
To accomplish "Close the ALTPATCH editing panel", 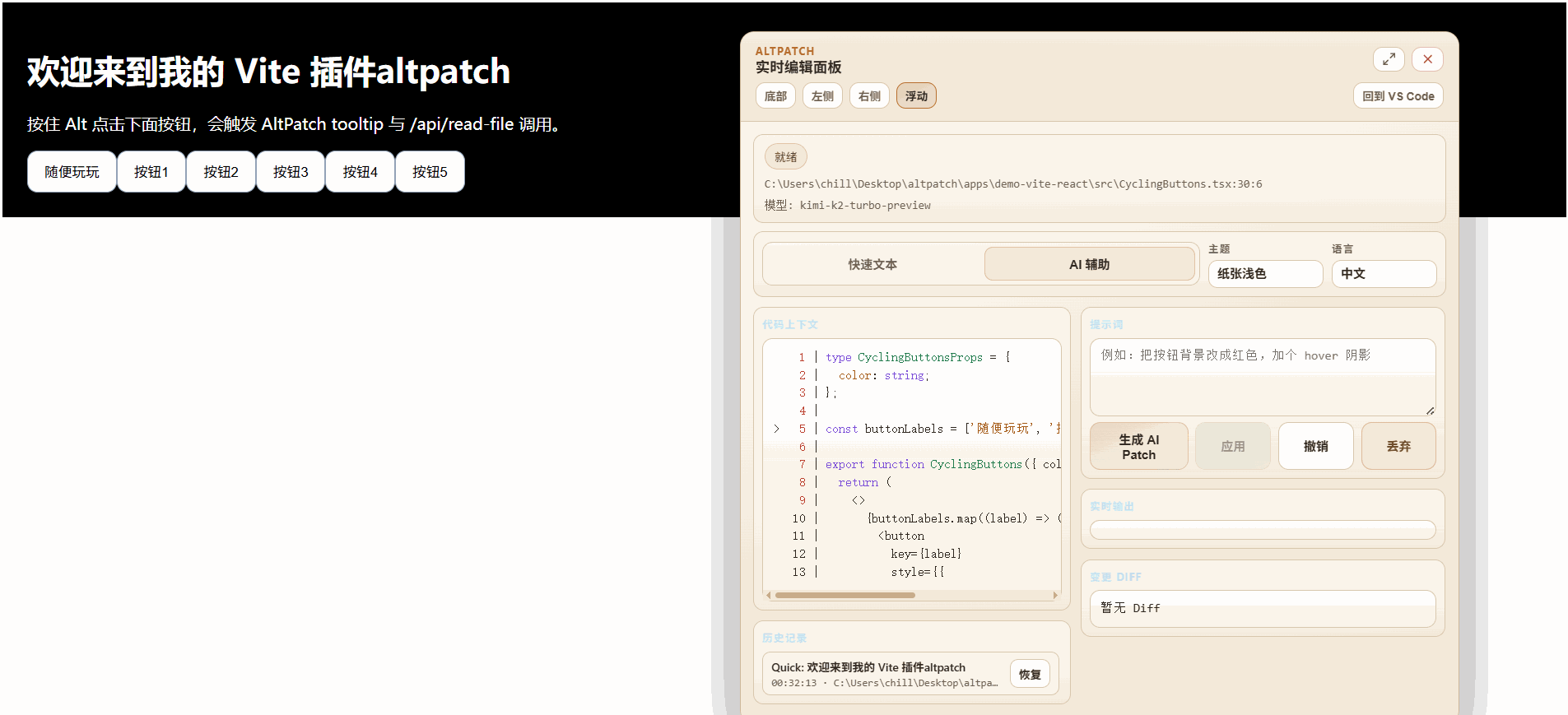I will click(1427, 59).
